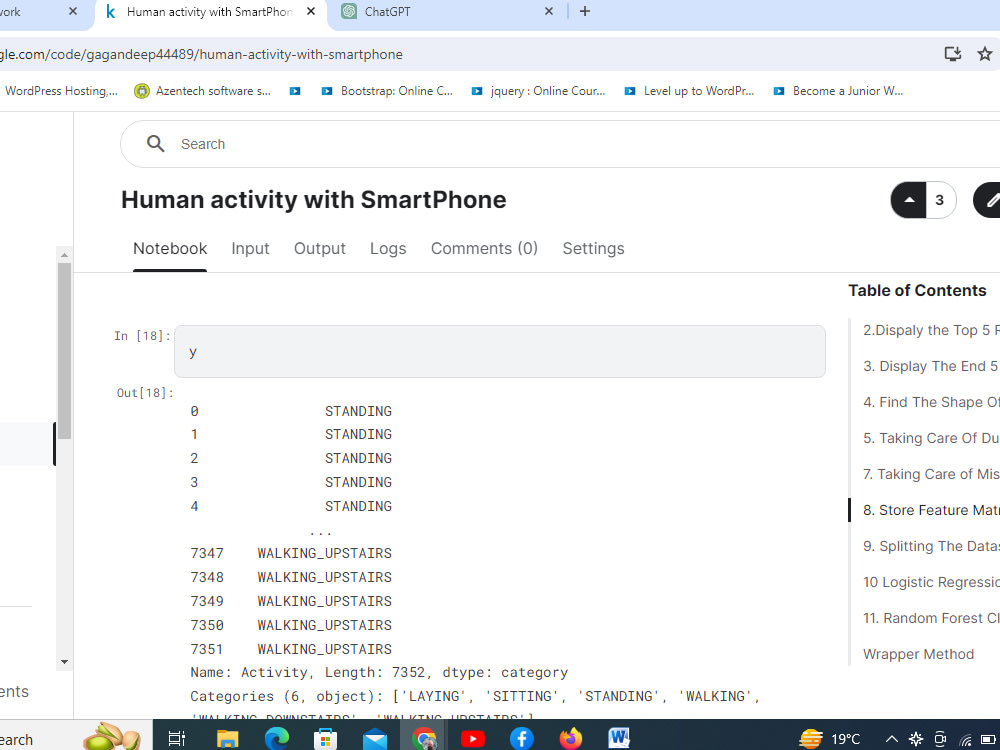Go to 4. Find The Shape contents entry
1000x750 pixels.
tap(930, 402)
